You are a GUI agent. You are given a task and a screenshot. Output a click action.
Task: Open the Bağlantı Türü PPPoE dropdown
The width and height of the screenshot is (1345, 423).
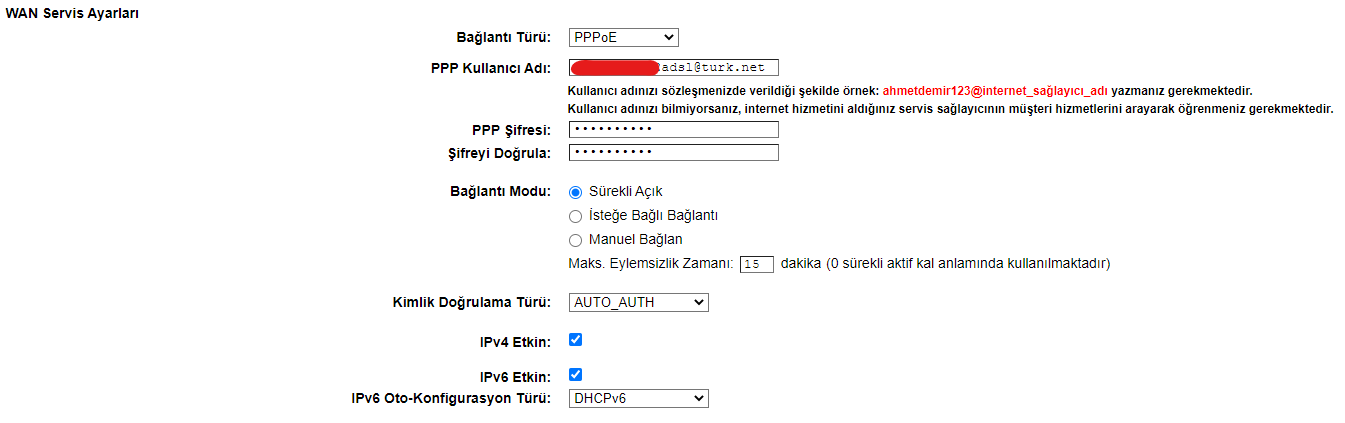tap(623, 38)
